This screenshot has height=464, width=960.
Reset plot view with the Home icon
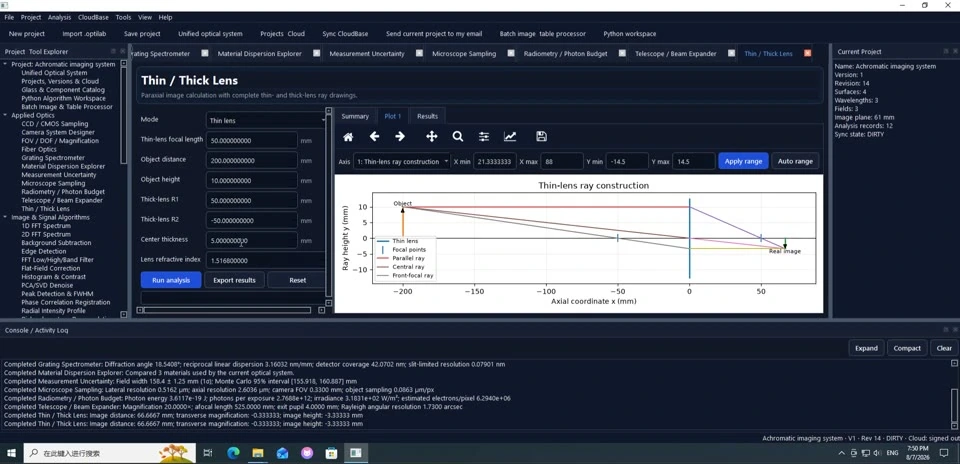pos(348,137)
